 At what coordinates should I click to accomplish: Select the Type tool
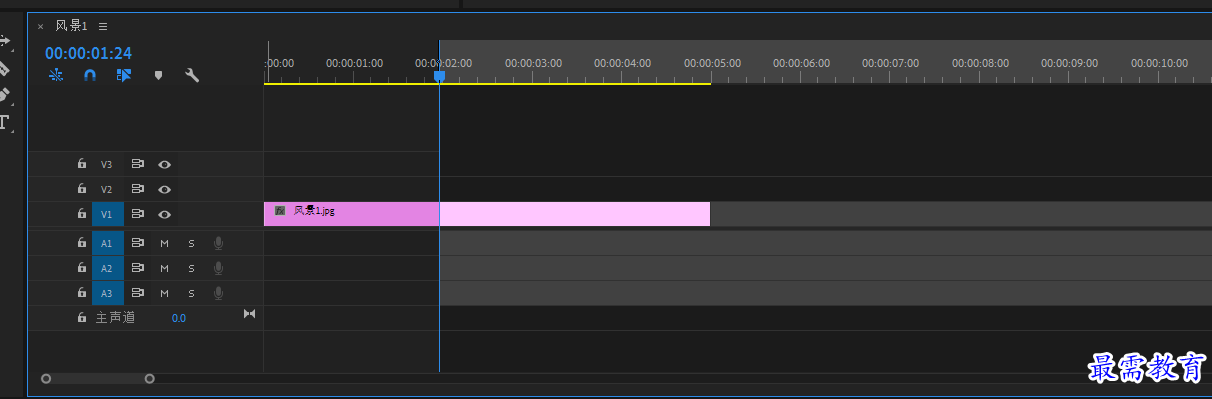coord(4,123)
